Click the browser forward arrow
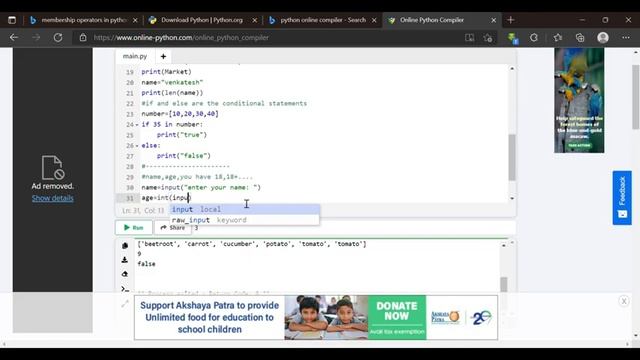Viewport: 640px width, 360px height. point(36,38)
